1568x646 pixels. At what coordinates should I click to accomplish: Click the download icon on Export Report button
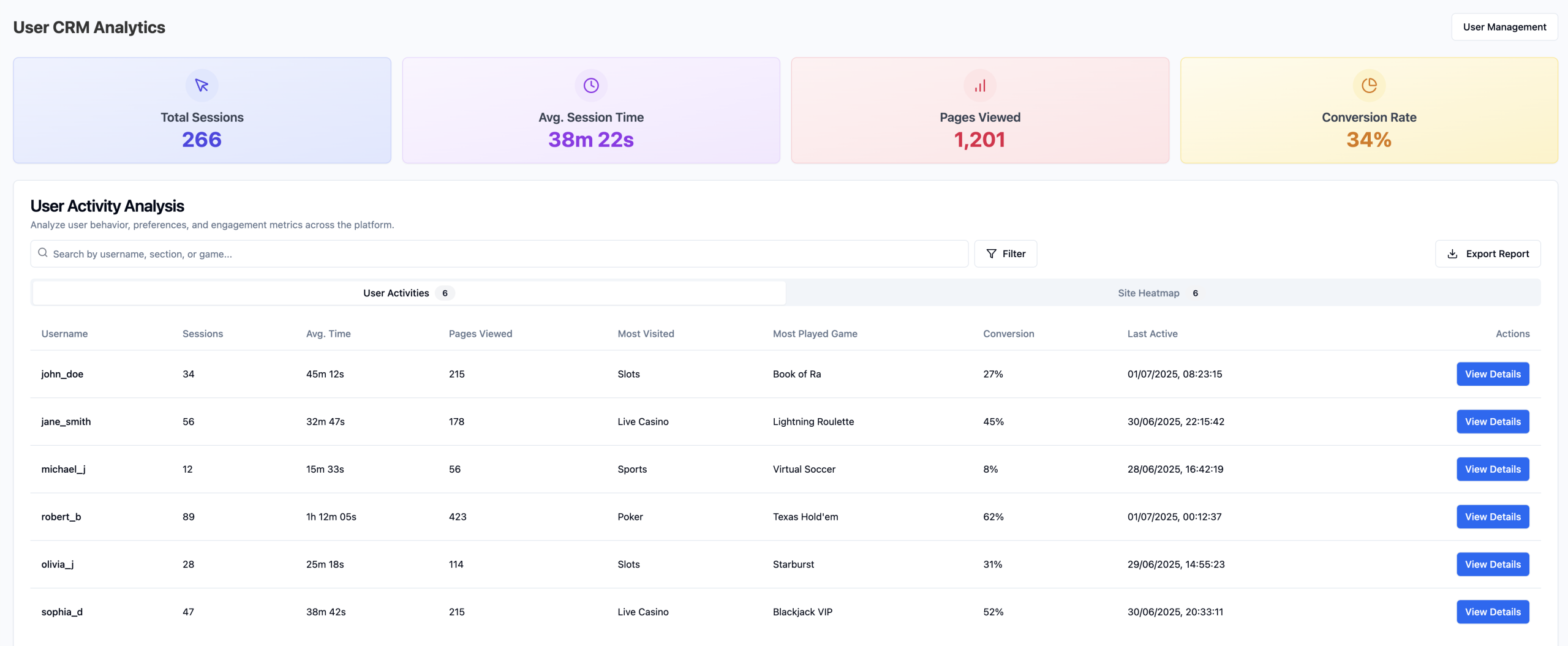[x=1452, y=254]
